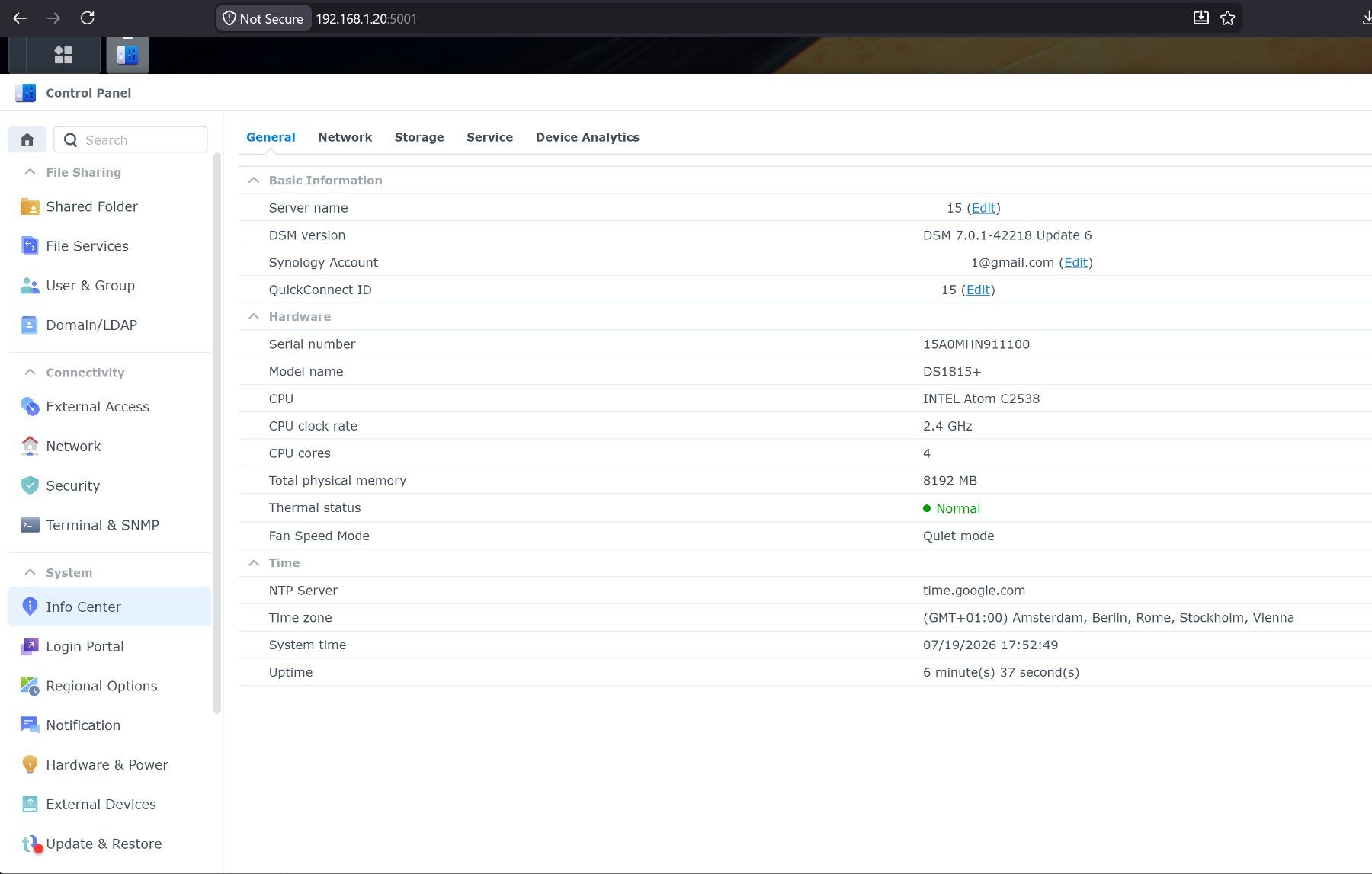Image resolution: width=1372 pixels, height=874 pixels.
Task: Edit the Server name
Action: coord(983,208)
